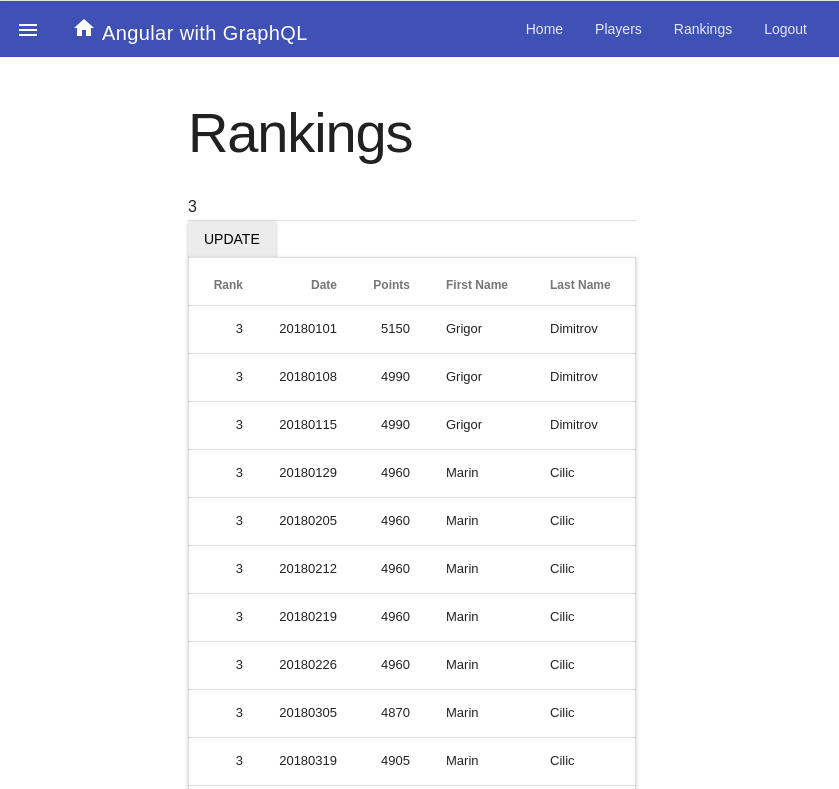Image resolution: width=839 pixels, height=789 pixels.
Task: Click the Date column header
Action: pyautogui.click(x=323, y=285)
